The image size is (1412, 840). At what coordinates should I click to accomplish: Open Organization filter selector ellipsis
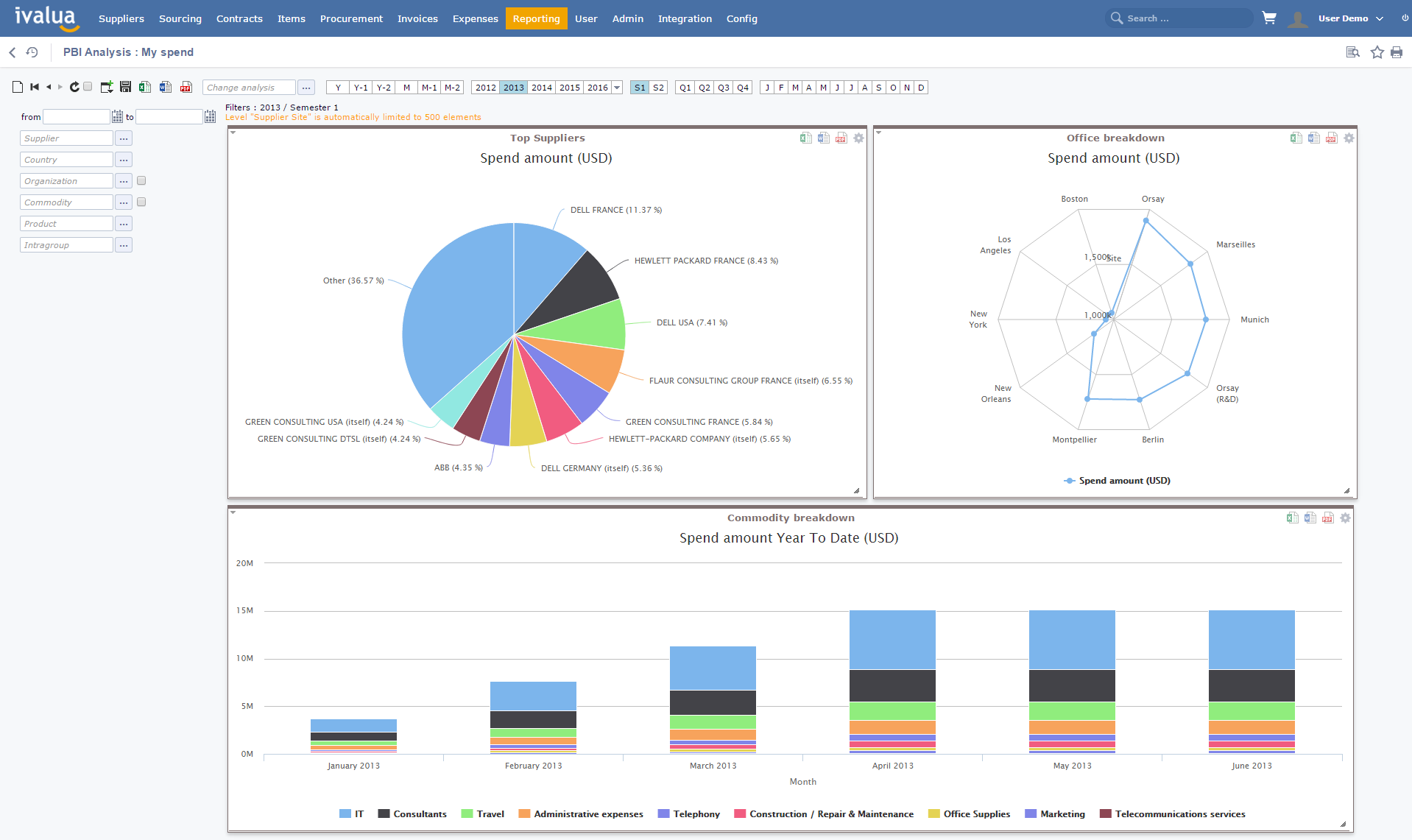[124, 181]
